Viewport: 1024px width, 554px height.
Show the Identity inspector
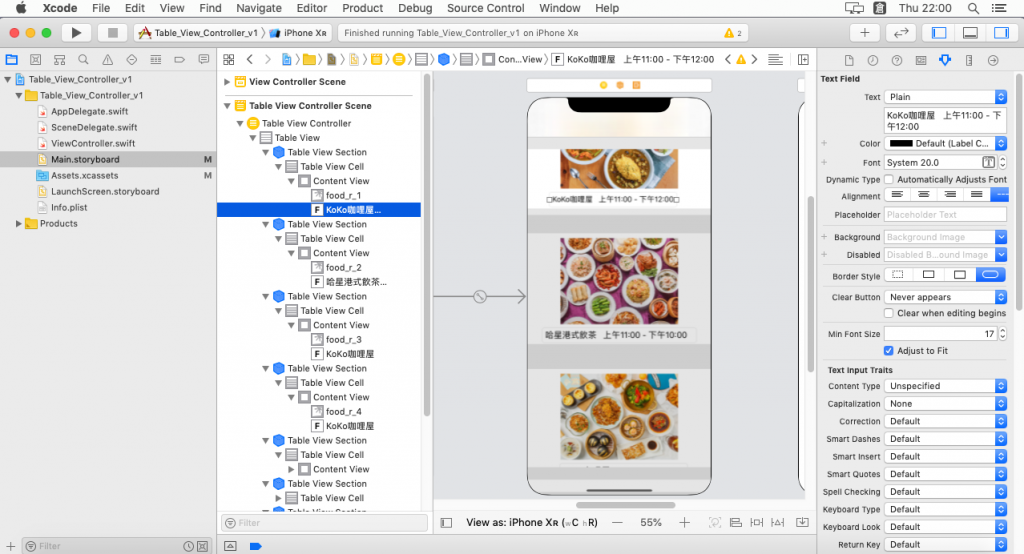921,60
